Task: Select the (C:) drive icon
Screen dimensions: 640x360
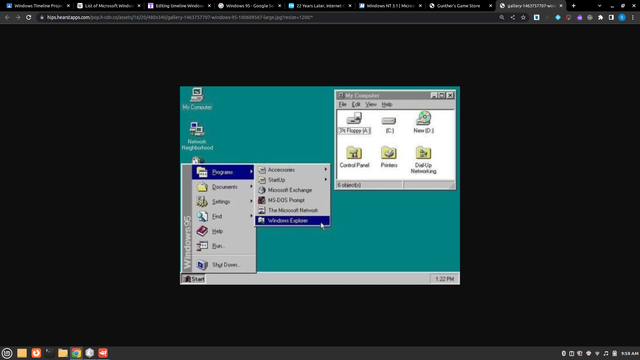Action: (x=389, y=124)
